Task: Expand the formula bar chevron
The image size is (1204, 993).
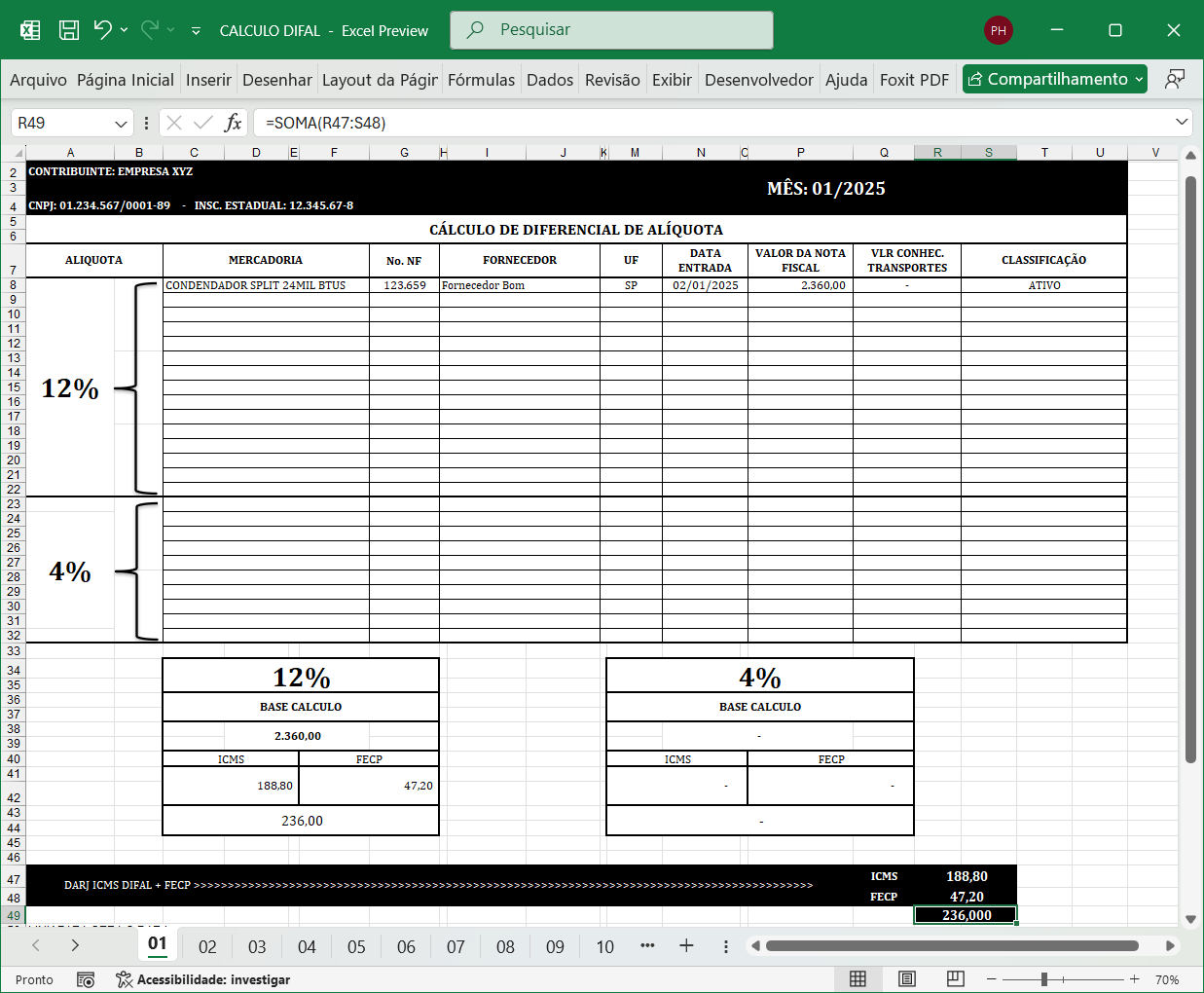Action: (x=1182, y=123)
